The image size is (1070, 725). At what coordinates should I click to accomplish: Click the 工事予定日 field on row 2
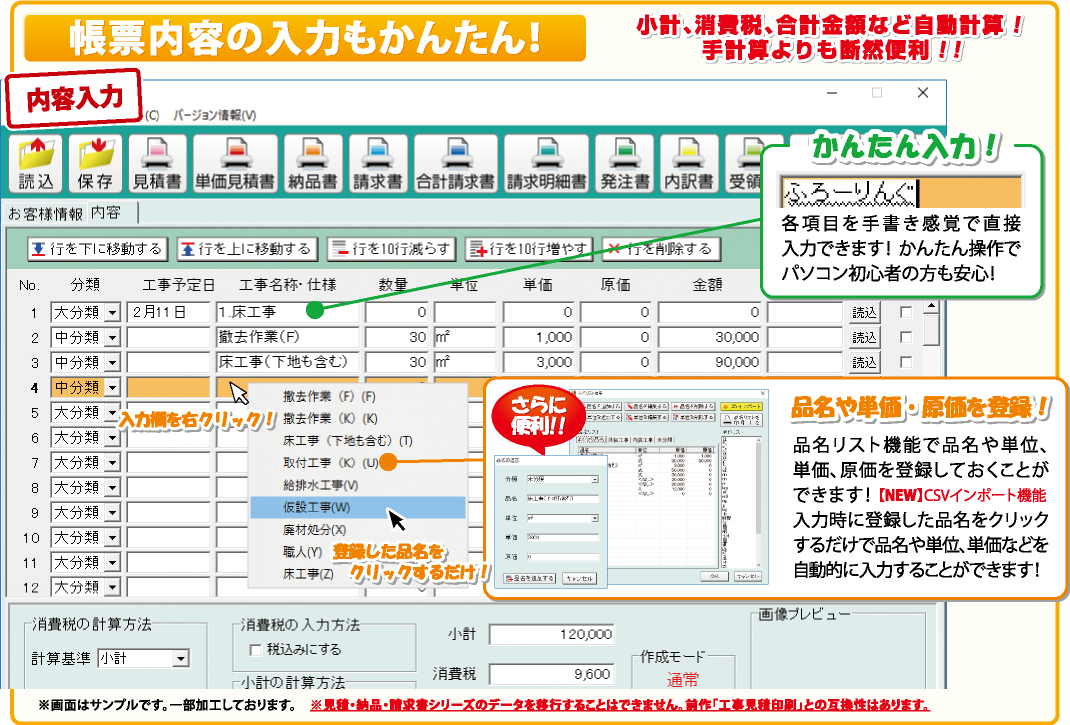pyautogui.click(x=169, y=338)
